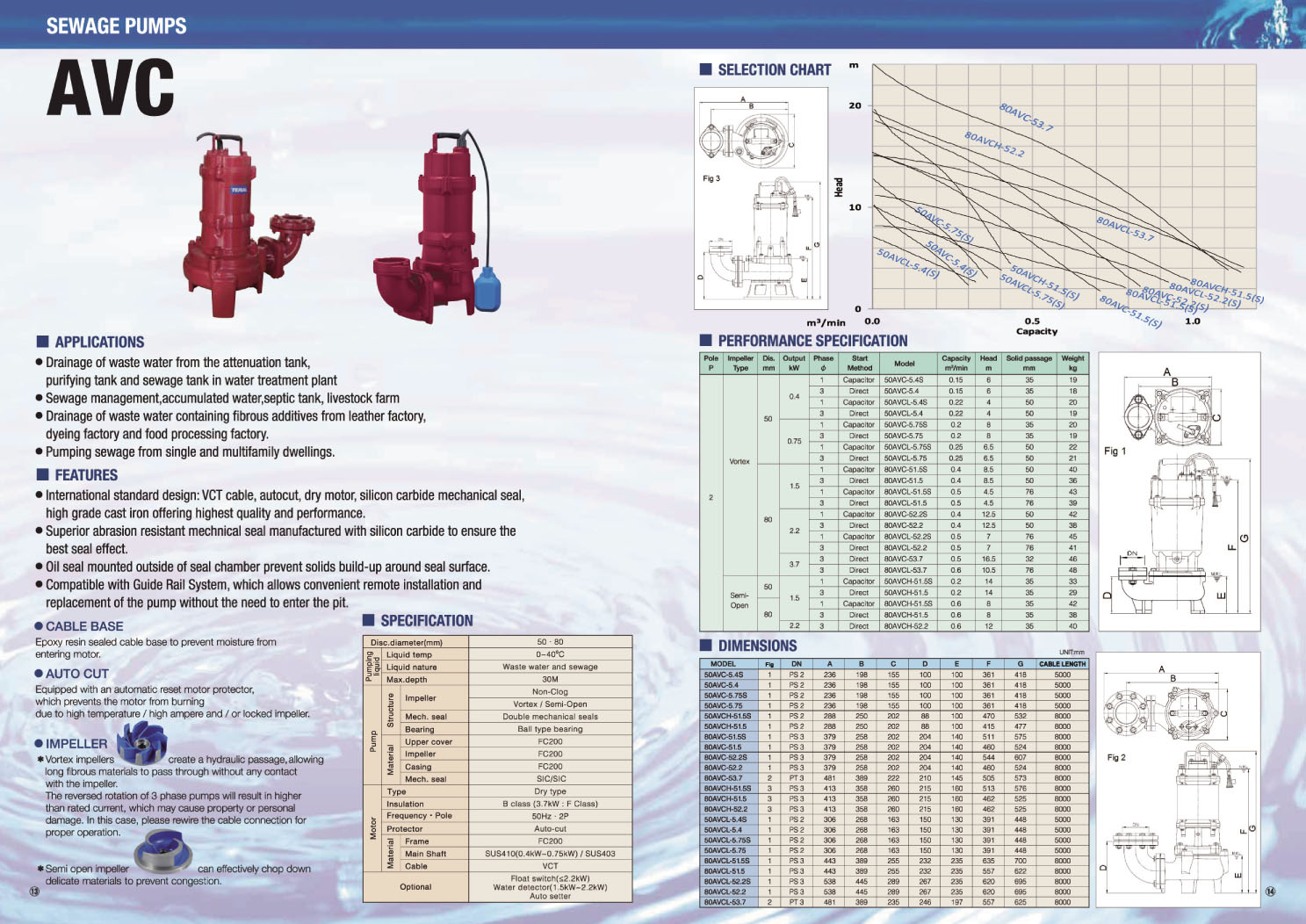The height and width of the screenshot is (924, 1306).
Task: Click "80AVCL-53.7" in the dimensions table
Action: tap(725, 902)
